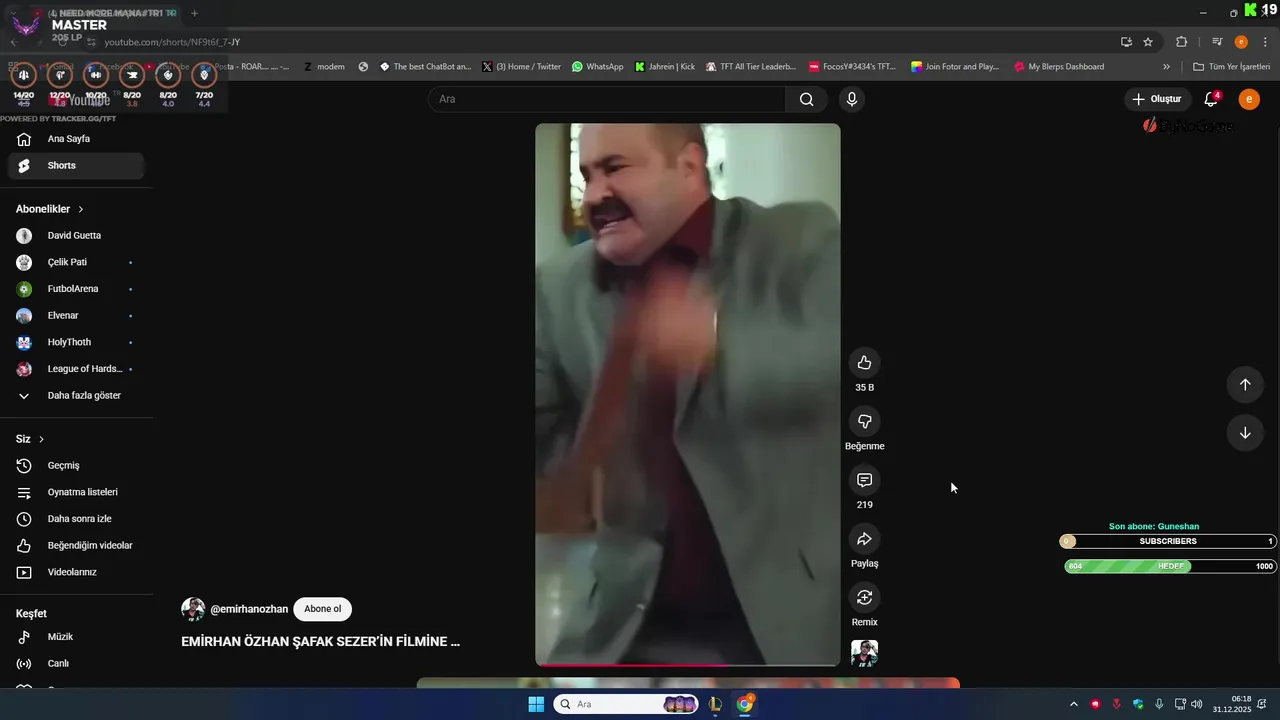Image resolution: width=1280 pixels, height=720 pixels.
Task: Click the Windows taskbar search box
Action: tap(626, 704)
